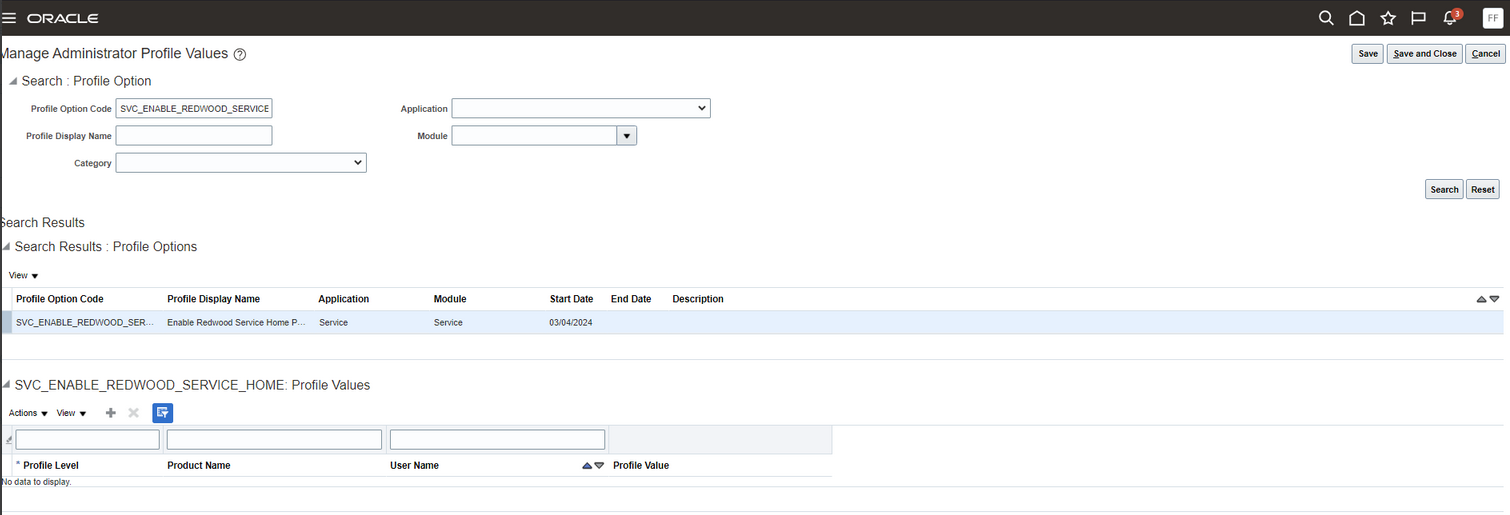Click the User Name filter box
1510x515 pixels.
pyautogui.click(x=498, y=439)
